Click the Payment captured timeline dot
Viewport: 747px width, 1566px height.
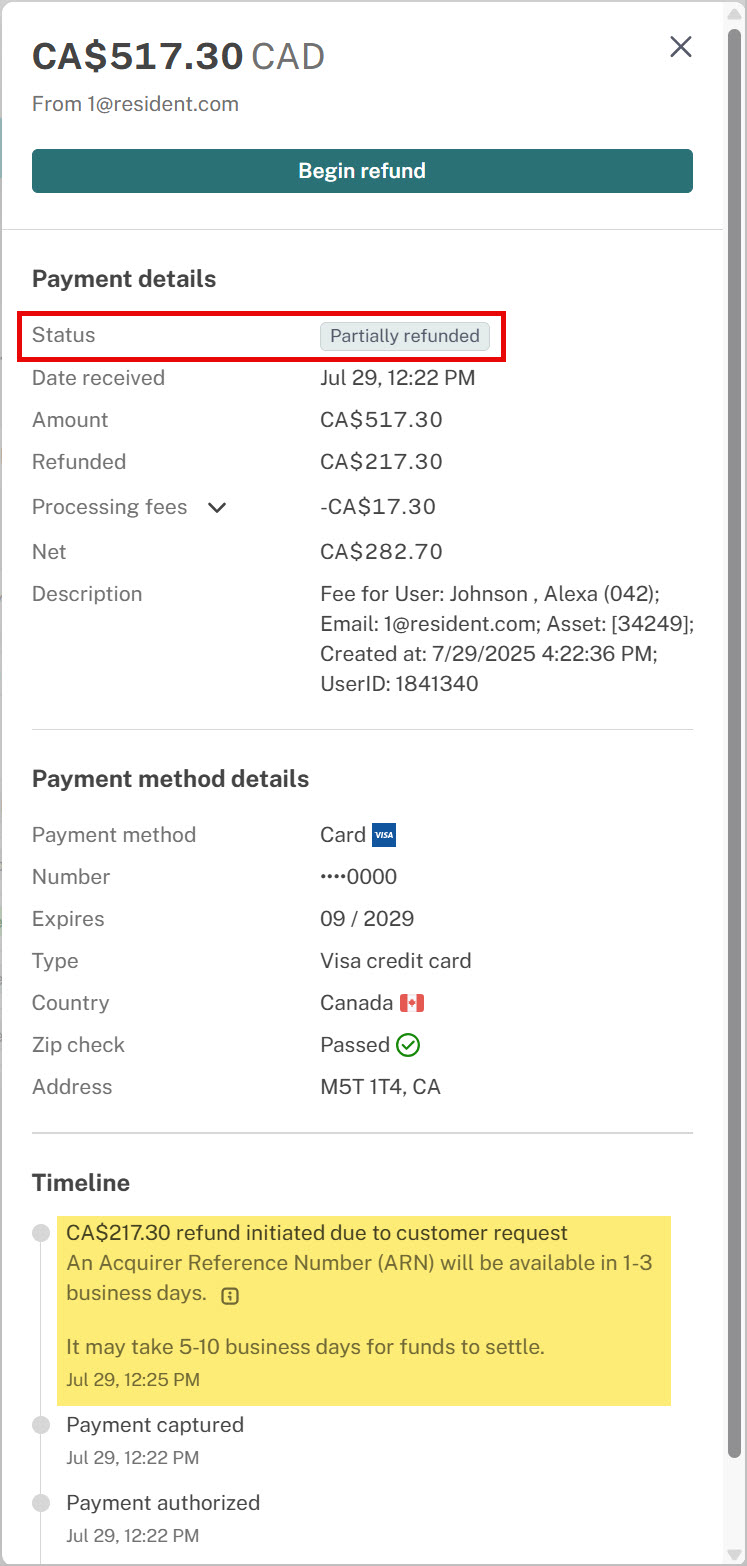coord(41,1425)
